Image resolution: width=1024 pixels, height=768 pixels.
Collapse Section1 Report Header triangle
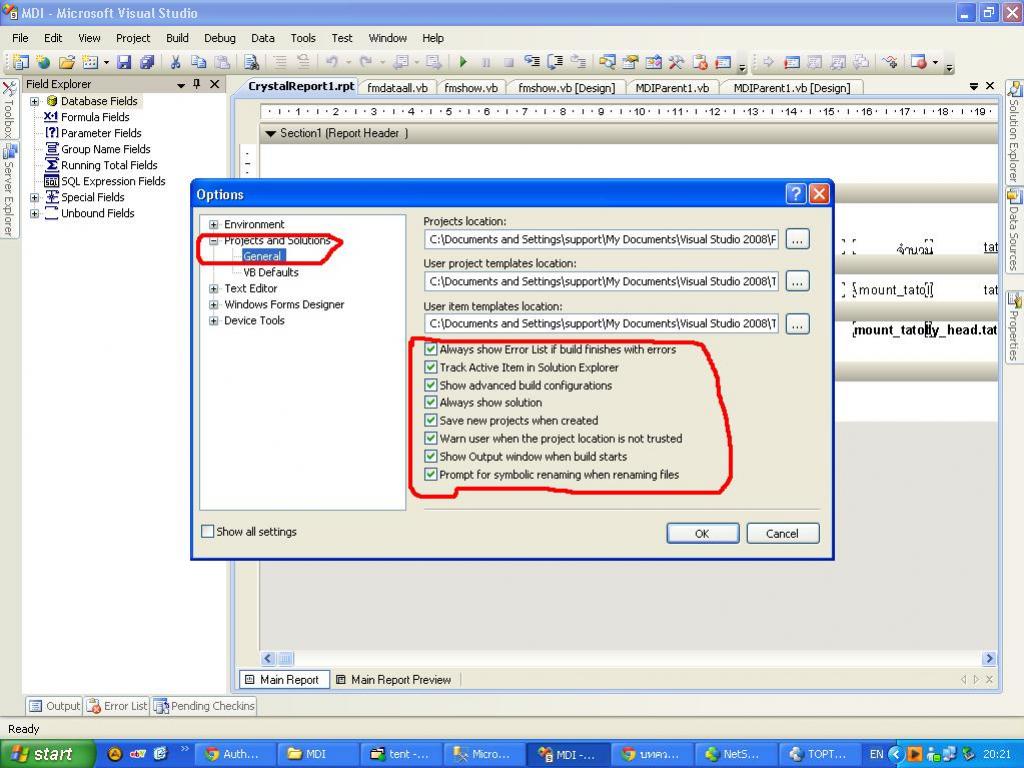[270, 134]
